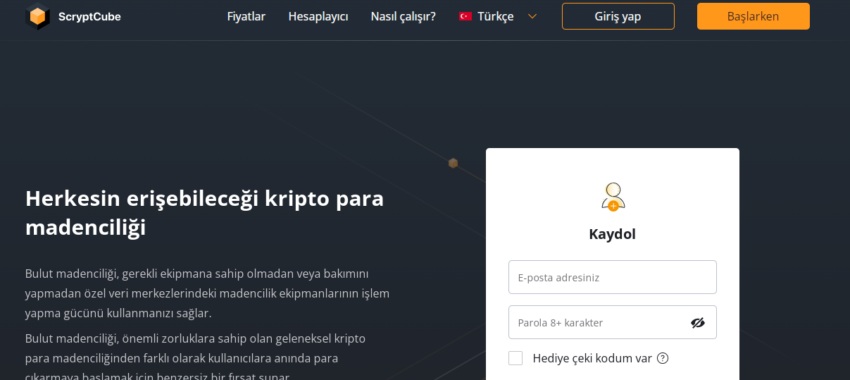
Task: Click 'Herkesin erişebileceği kripto para' heading
Action: 204,213
